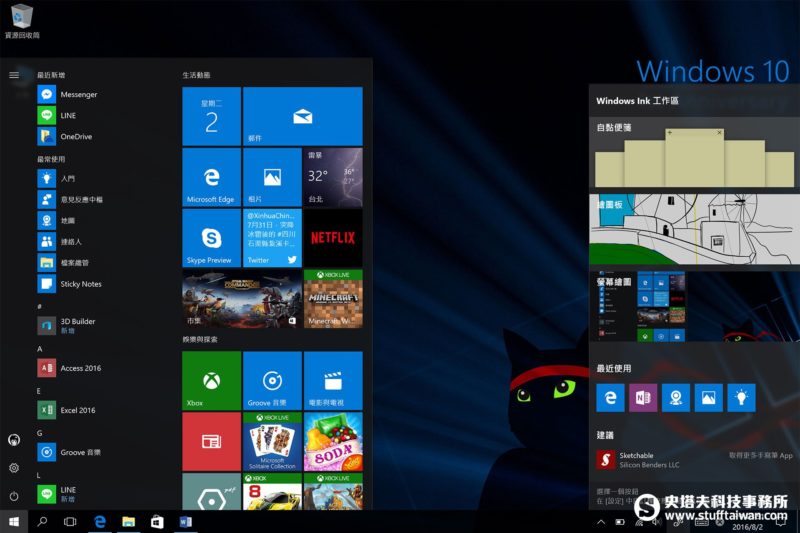Open Word from the taskbar
The width and height of the screenshot is (800, 533).
(x=186, y=521)
